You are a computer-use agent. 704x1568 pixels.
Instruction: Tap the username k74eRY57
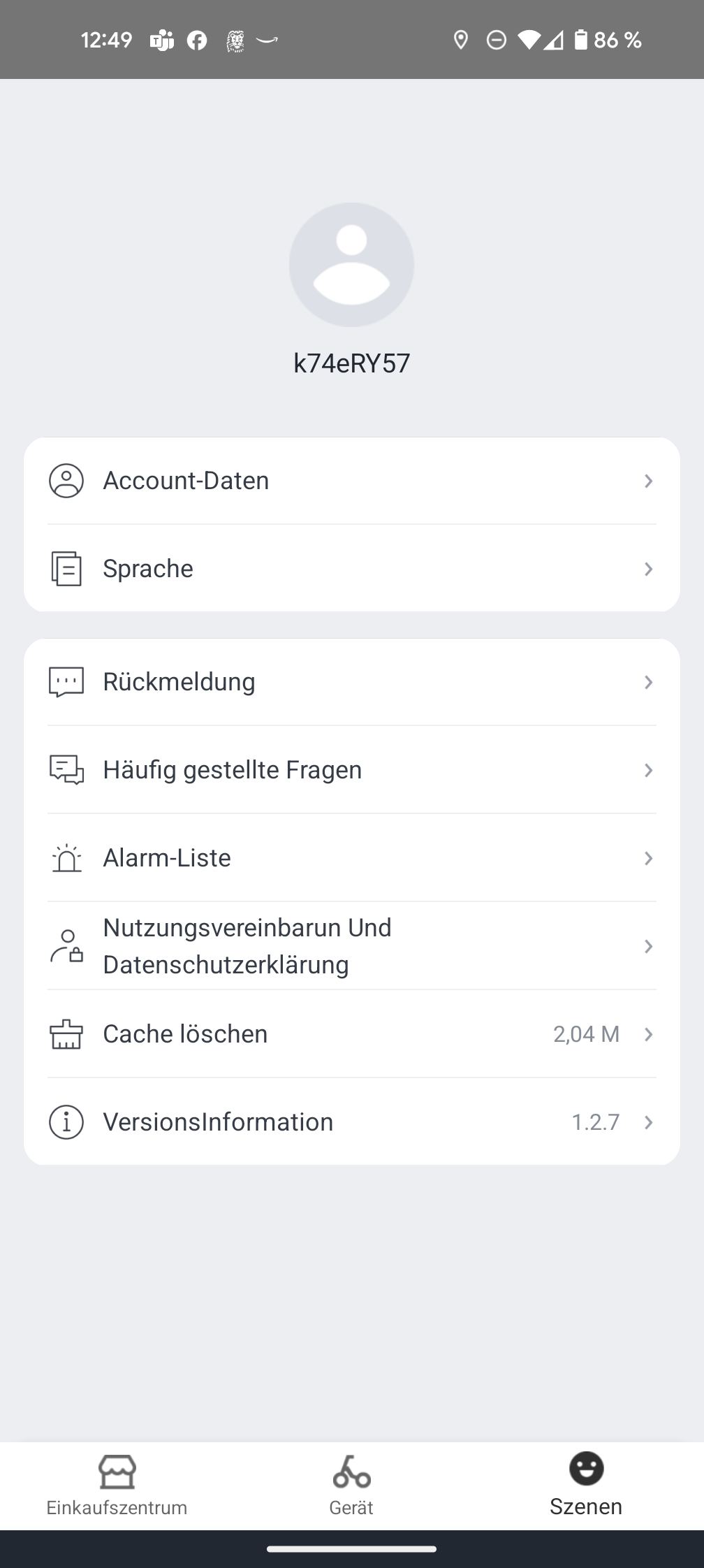click(351, 363)
